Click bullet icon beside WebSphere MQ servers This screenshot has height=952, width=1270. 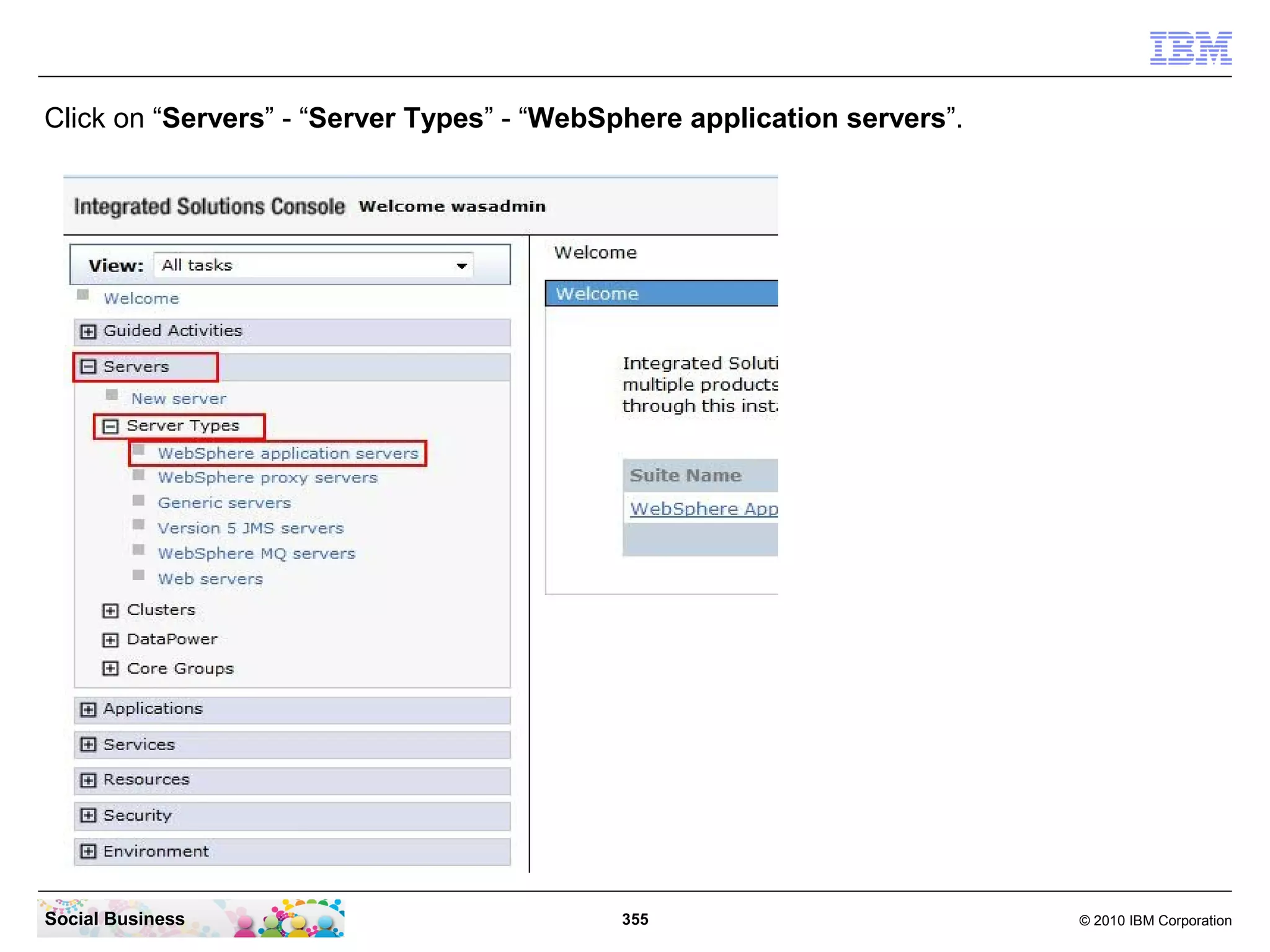point(138,550)
